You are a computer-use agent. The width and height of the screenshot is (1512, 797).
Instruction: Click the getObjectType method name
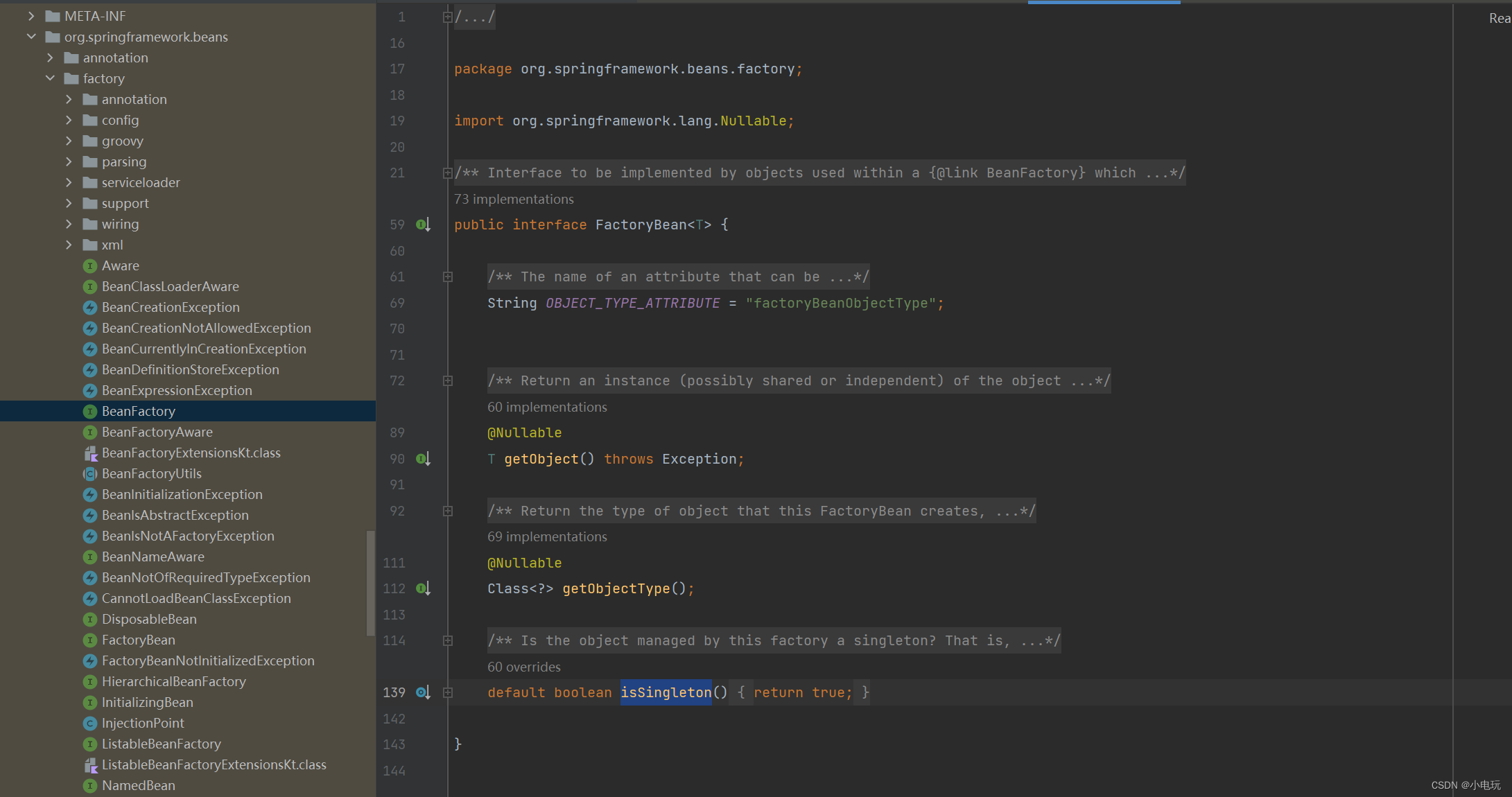click(616, 588)
